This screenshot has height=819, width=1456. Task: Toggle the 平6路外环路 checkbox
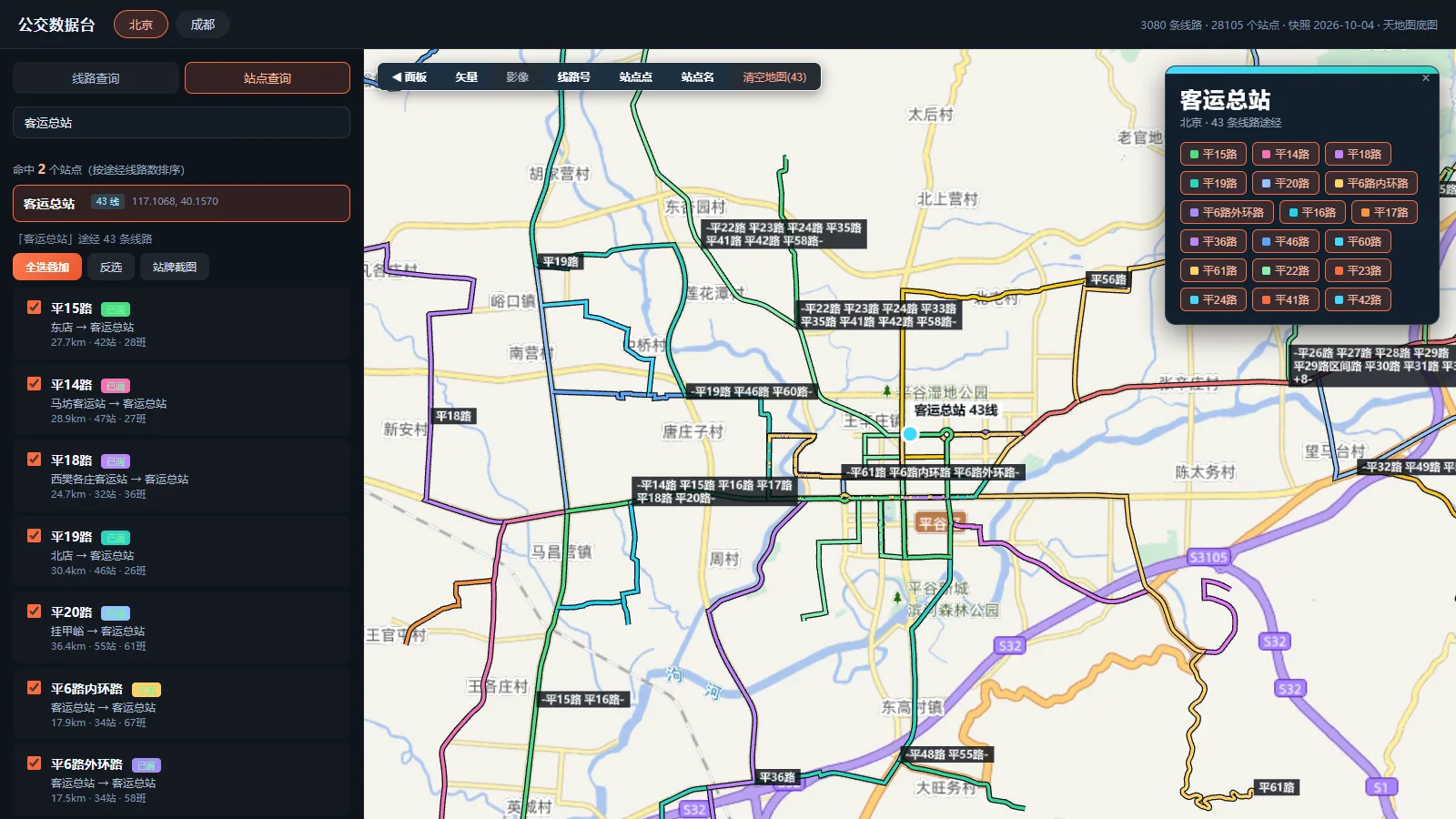coord(34,763)
